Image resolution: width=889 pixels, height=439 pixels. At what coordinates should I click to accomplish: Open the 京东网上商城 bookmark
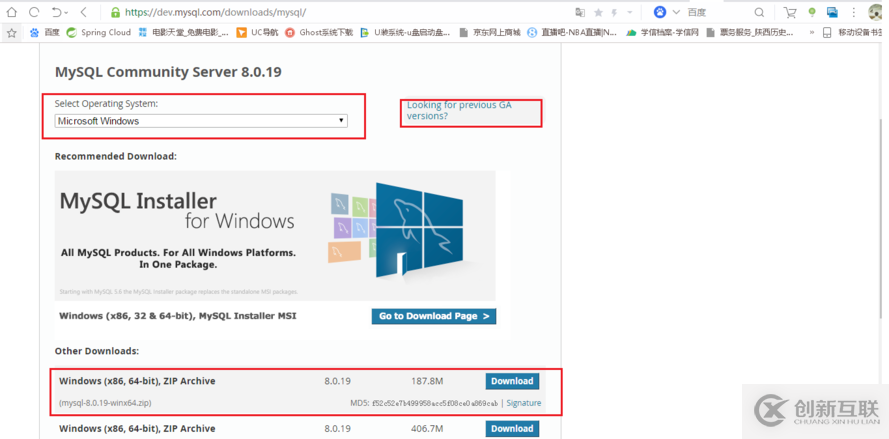(x=490, y=33)
